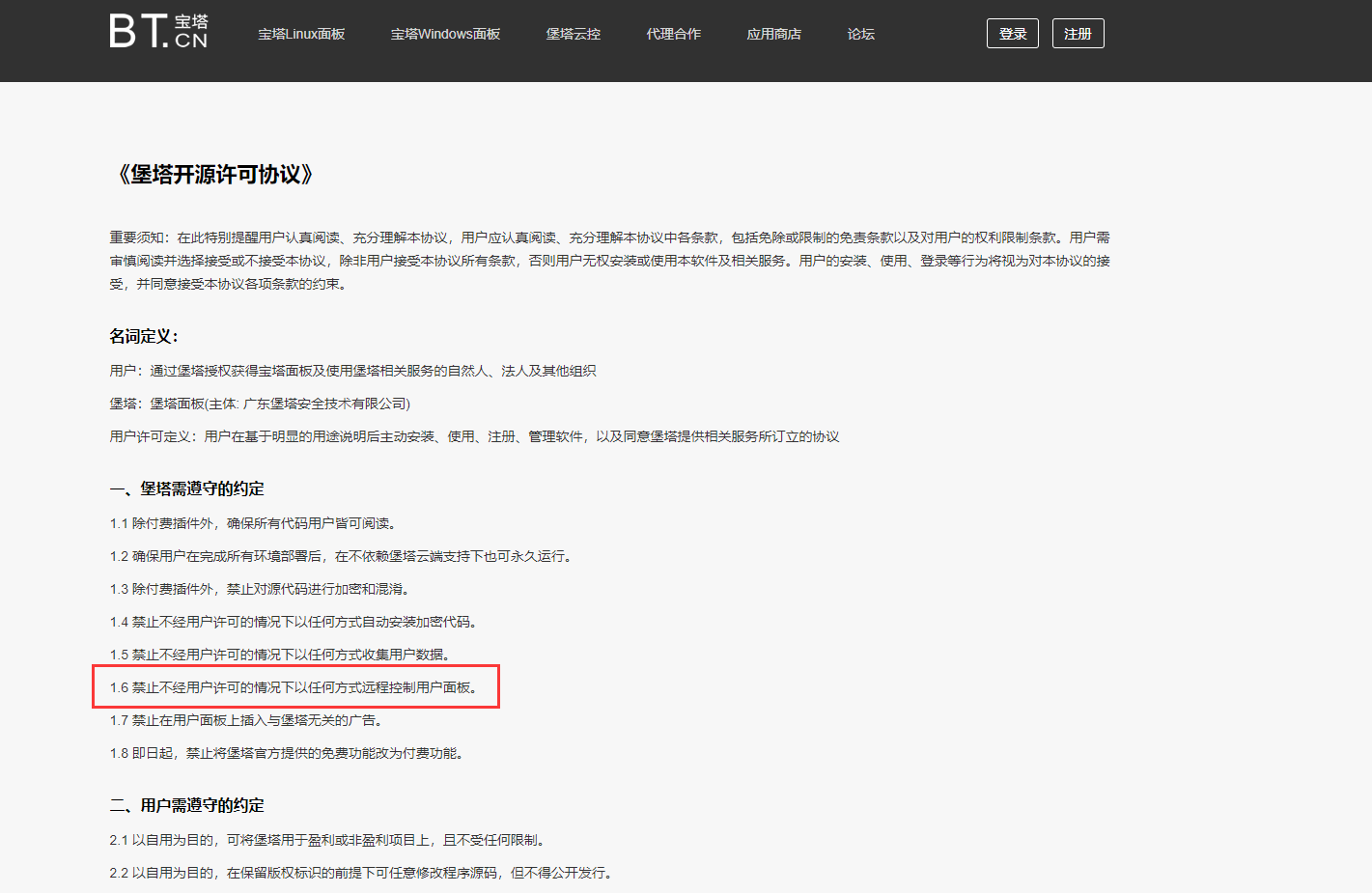Open the 宝塔Linux面板 menu item
Screen dimensions: 1372x893
coord(301,34)
